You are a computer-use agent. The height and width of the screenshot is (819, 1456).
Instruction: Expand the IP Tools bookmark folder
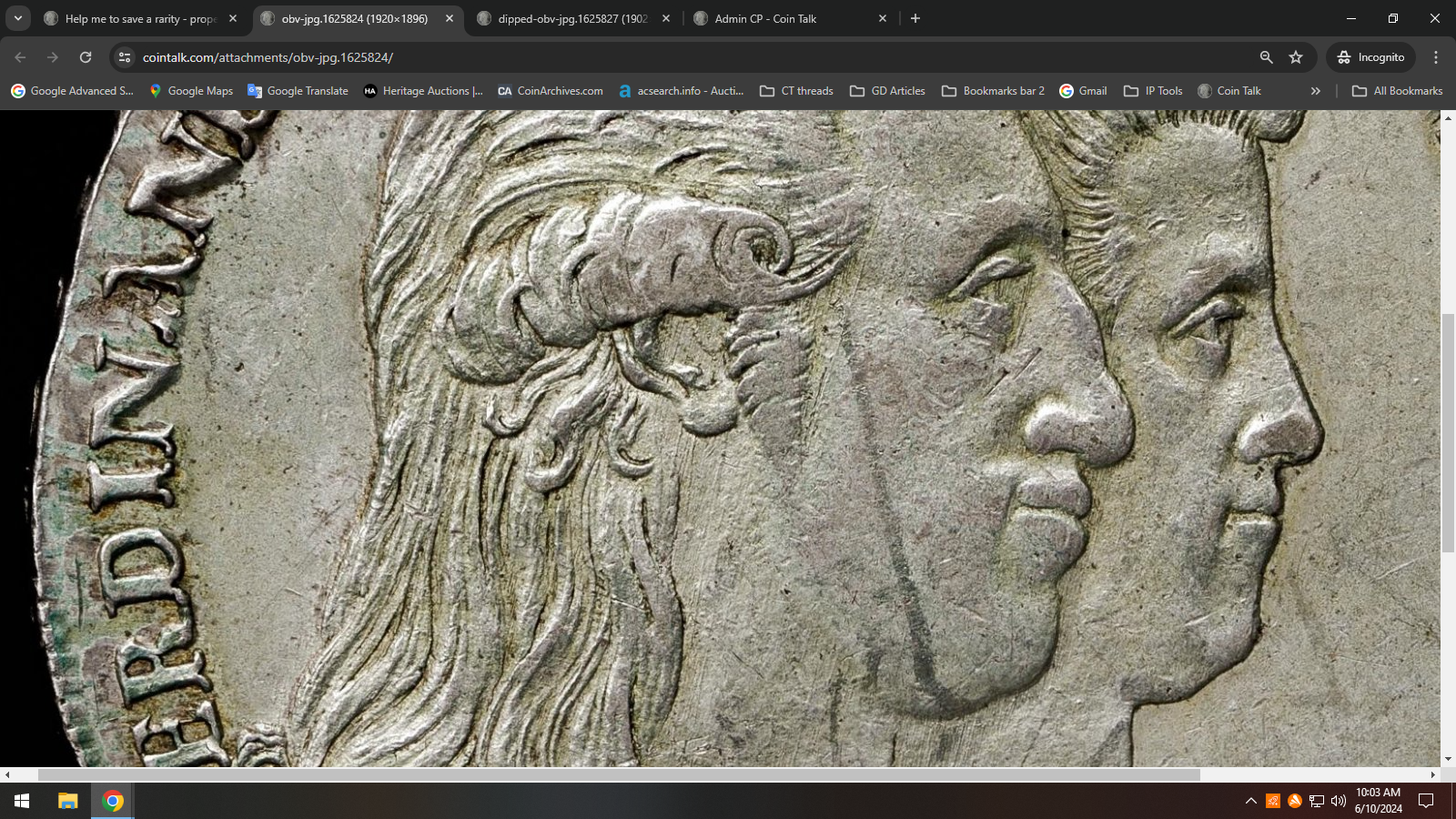click(1153, 91)
